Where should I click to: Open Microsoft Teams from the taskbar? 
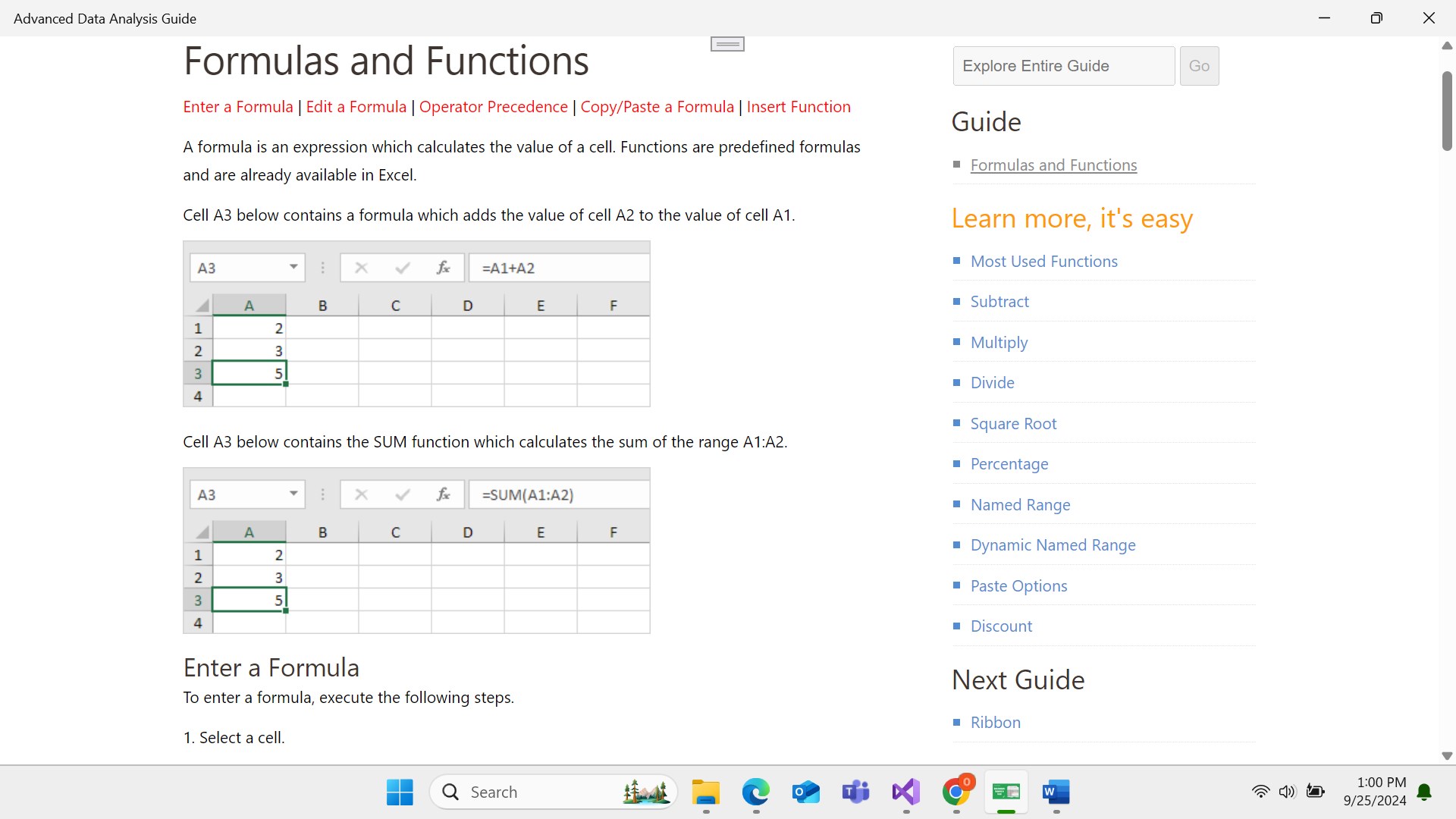[x=855, y=792]
